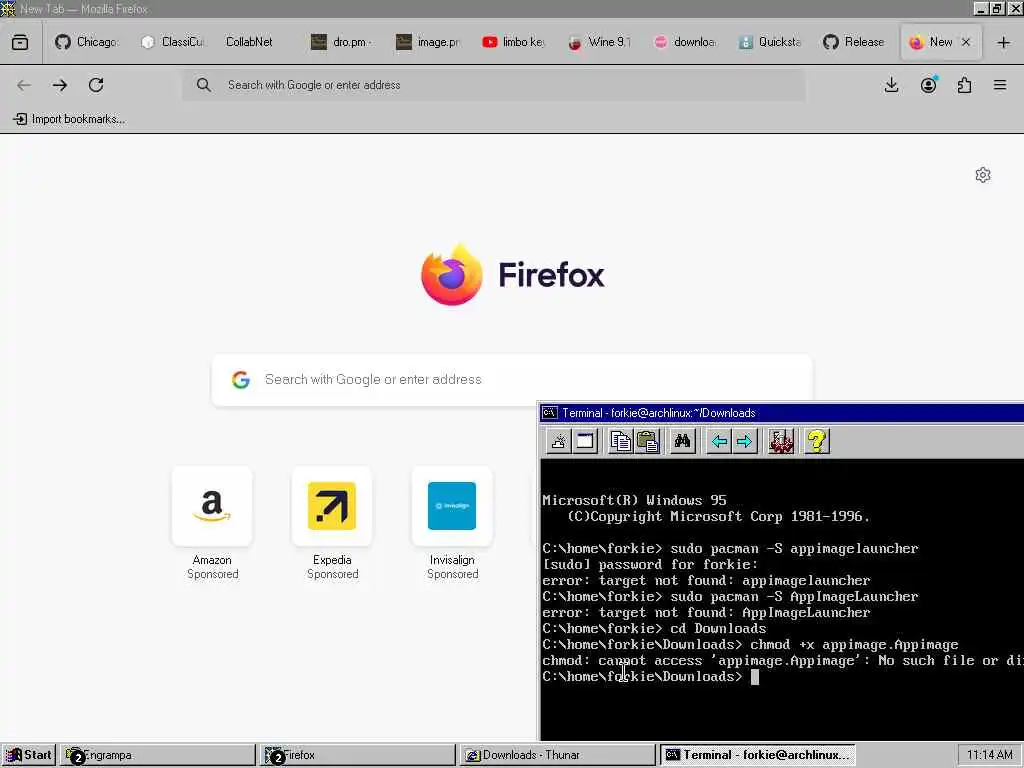Switch to the limbo YouTube tab
Screen dimensions: 1024x768
tap(513, 42)
